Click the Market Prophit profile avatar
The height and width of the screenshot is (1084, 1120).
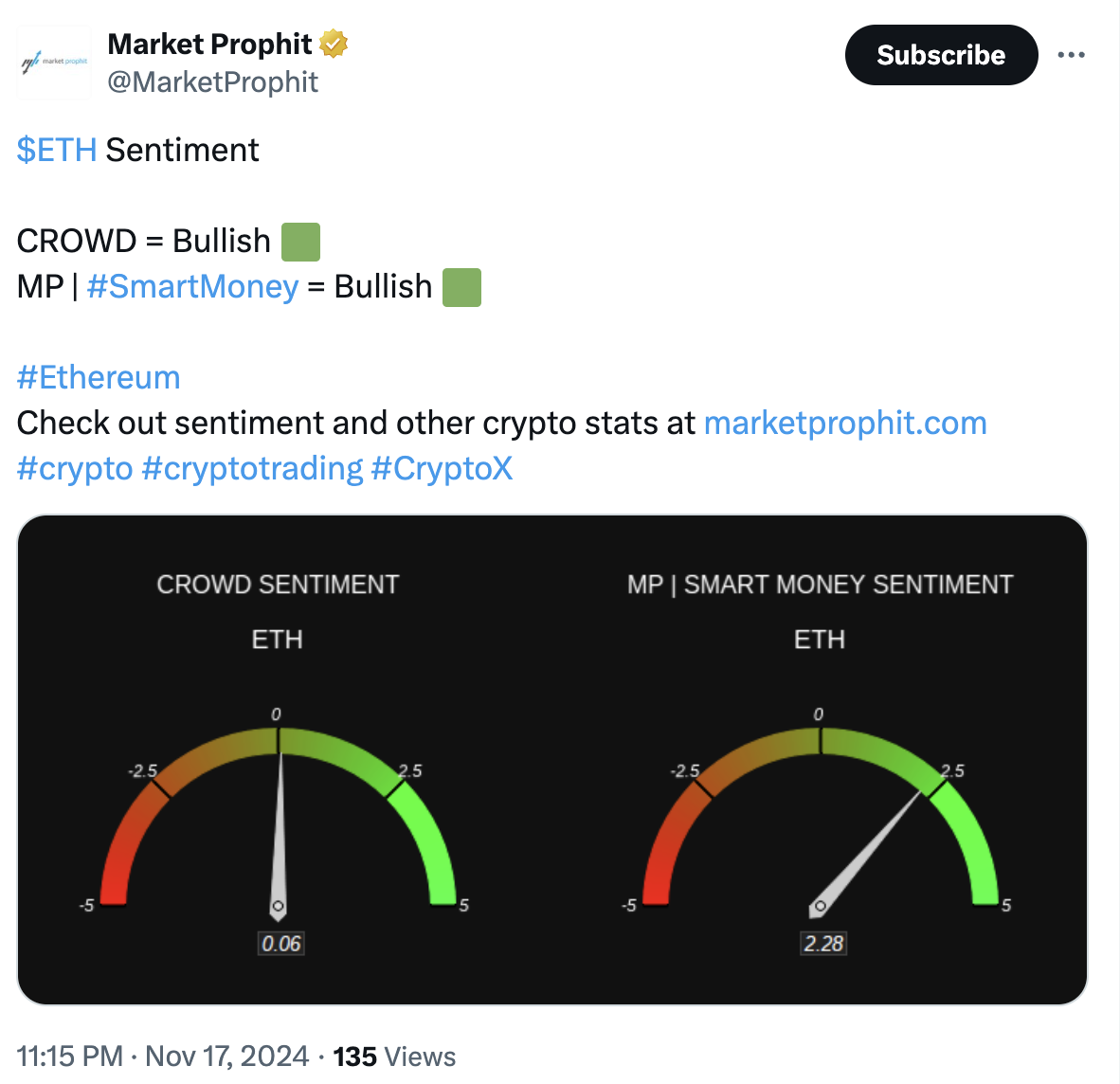(x=54, y=63)
